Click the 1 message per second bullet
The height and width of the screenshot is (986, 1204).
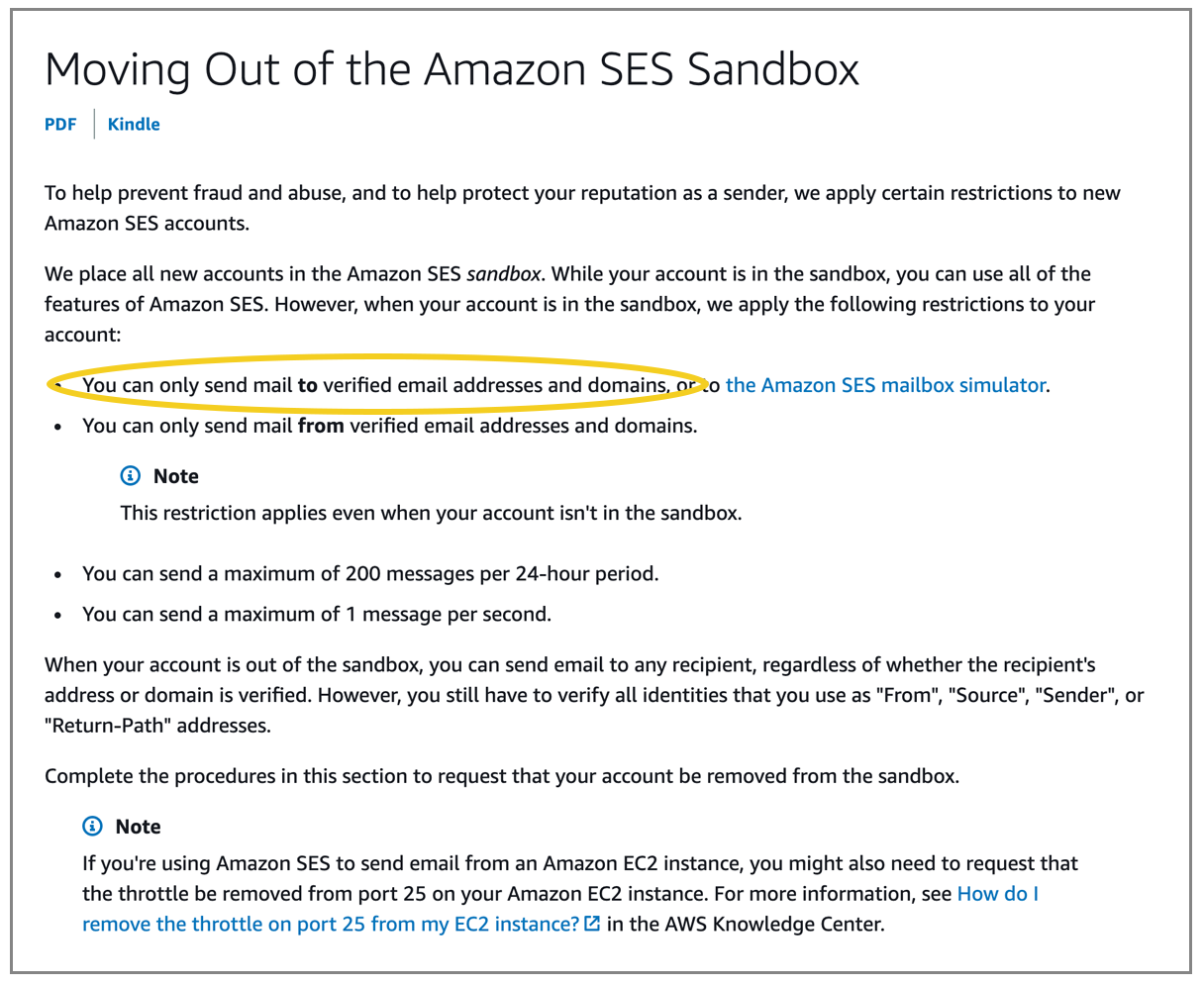317,614
